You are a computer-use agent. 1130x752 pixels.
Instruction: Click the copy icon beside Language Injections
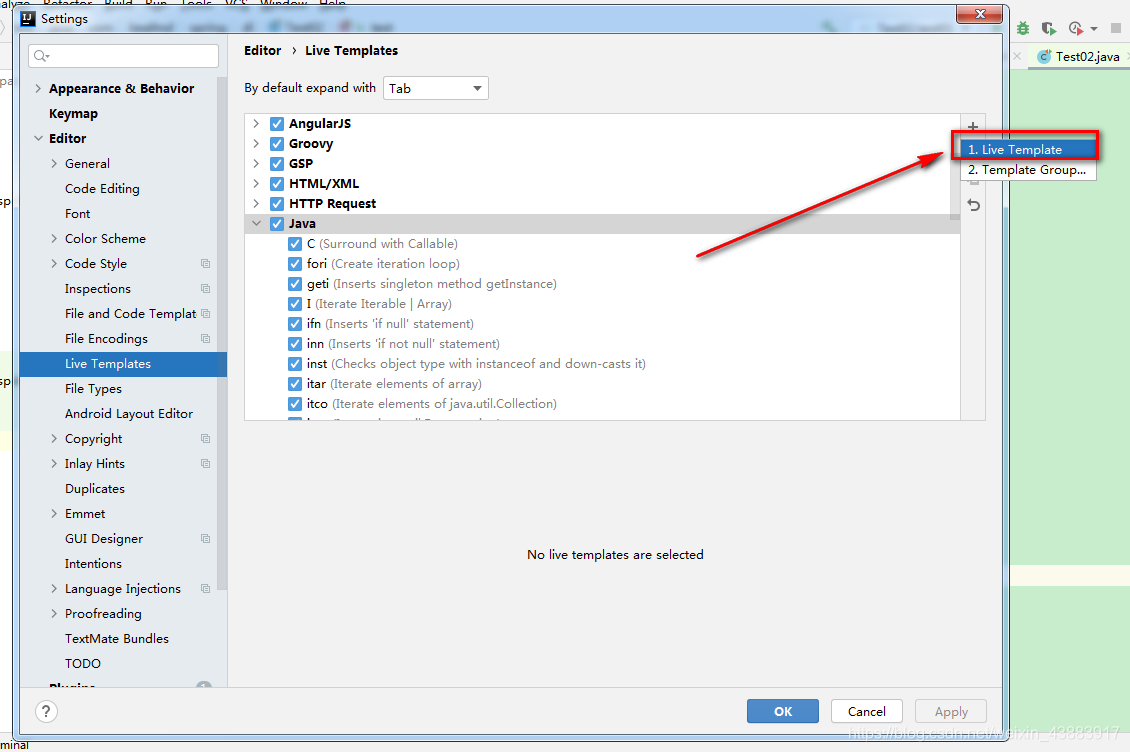tap(205, 588)
